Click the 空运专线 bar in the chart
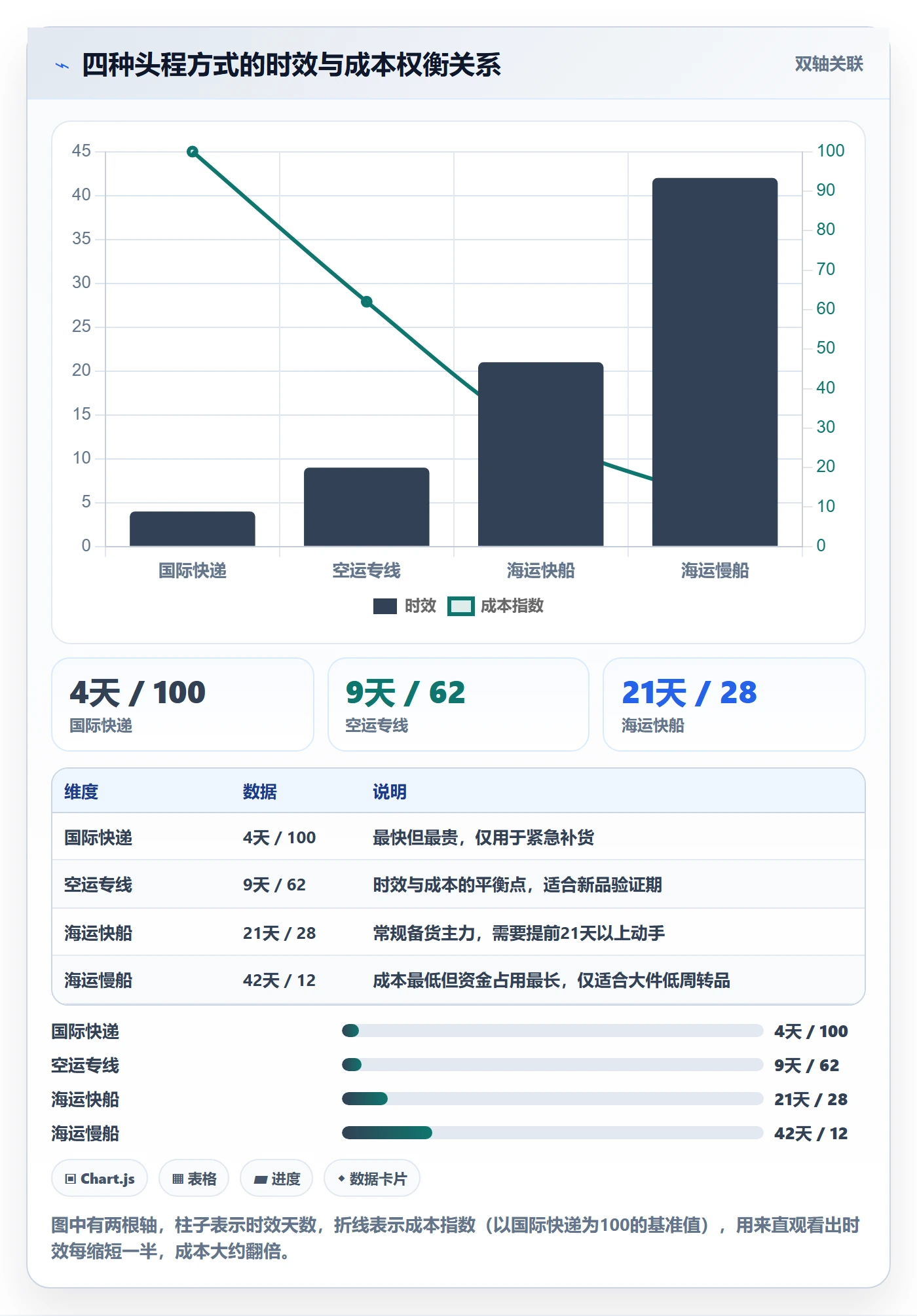 pos(367,507)
